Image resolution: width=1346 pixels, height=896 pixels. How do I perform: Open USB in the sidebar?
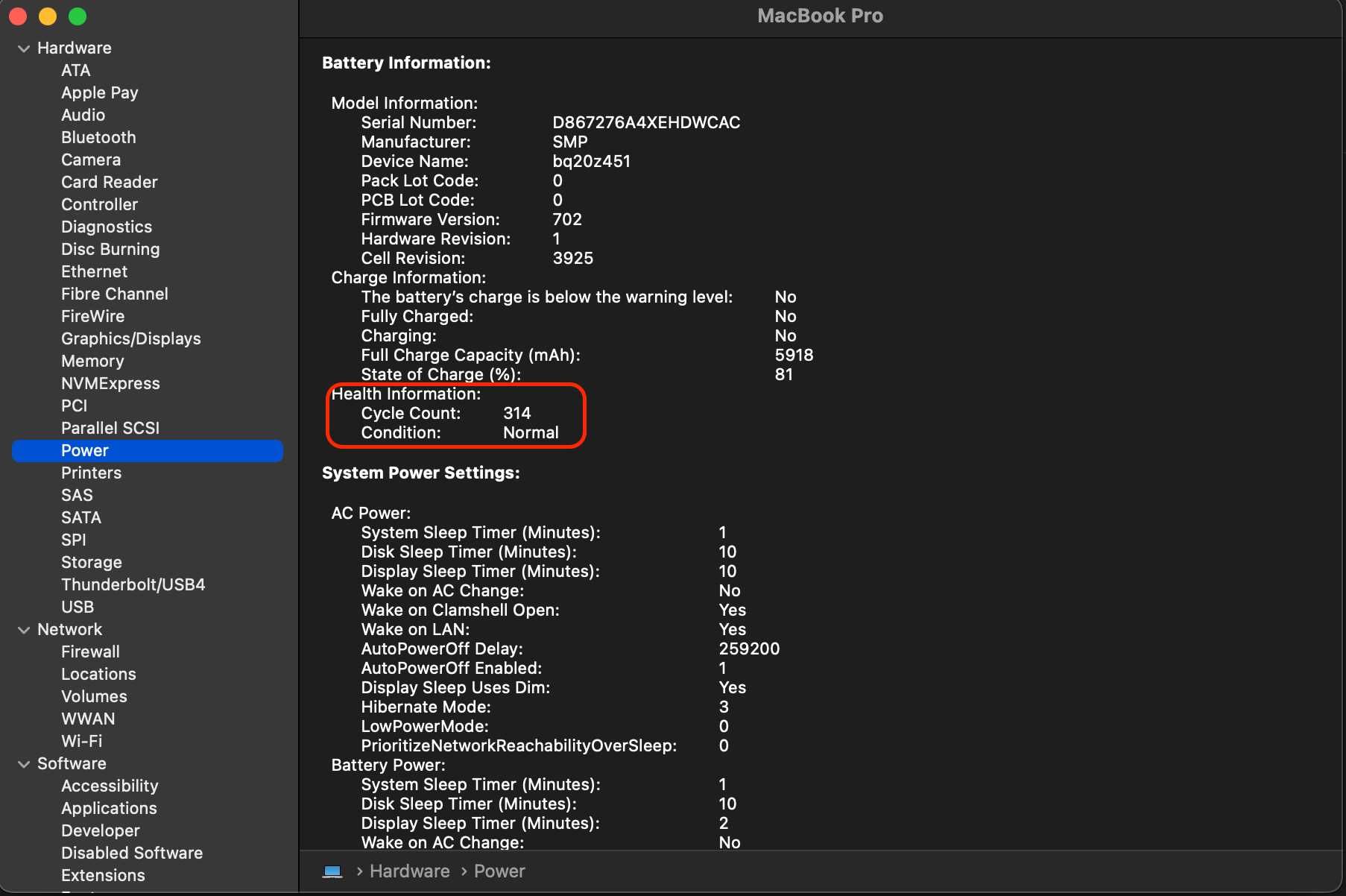tap(78, 608)
